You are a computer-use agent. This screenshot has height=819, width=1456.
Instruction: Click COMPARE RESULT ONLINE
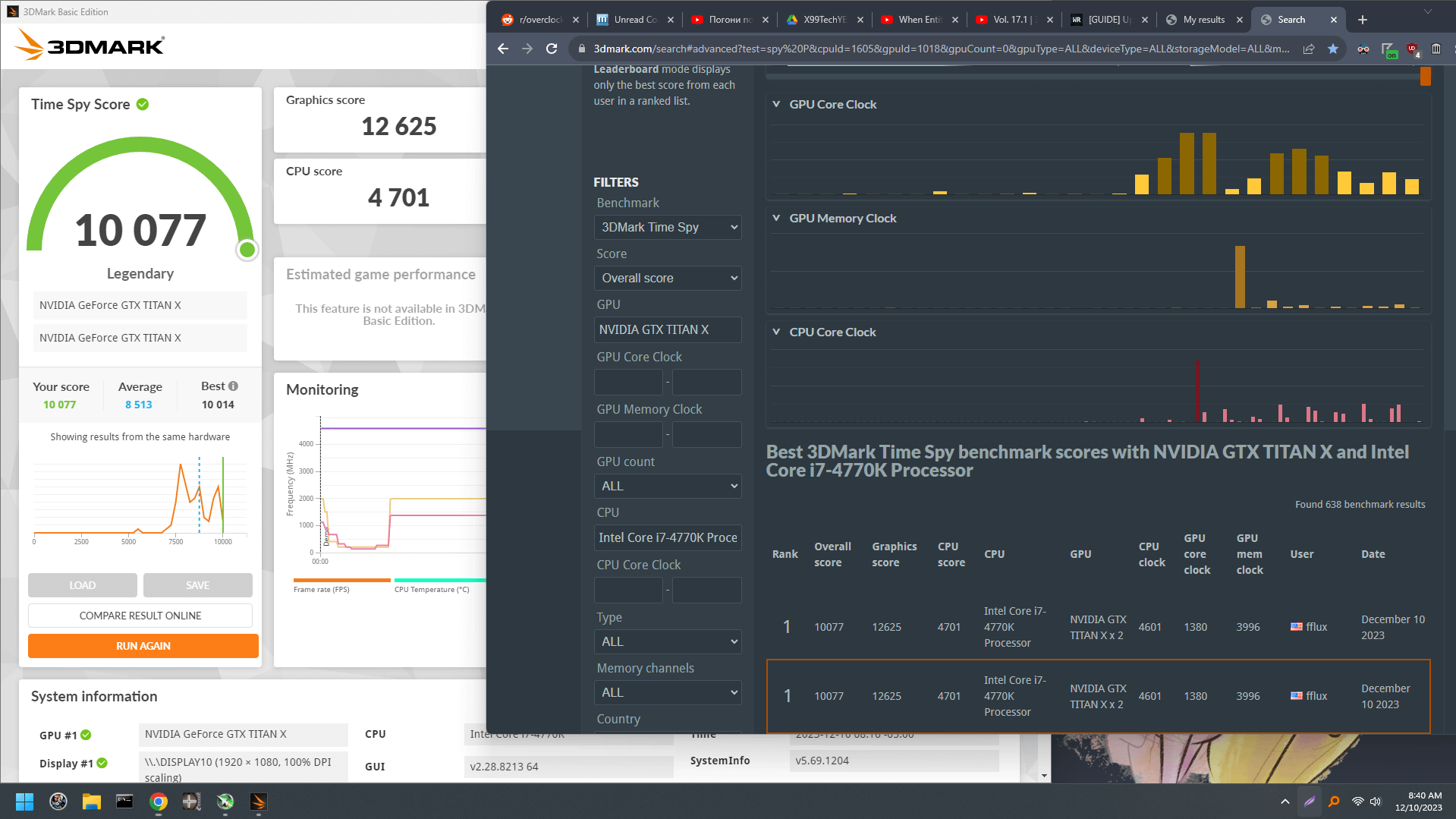[x=140, y=616]
